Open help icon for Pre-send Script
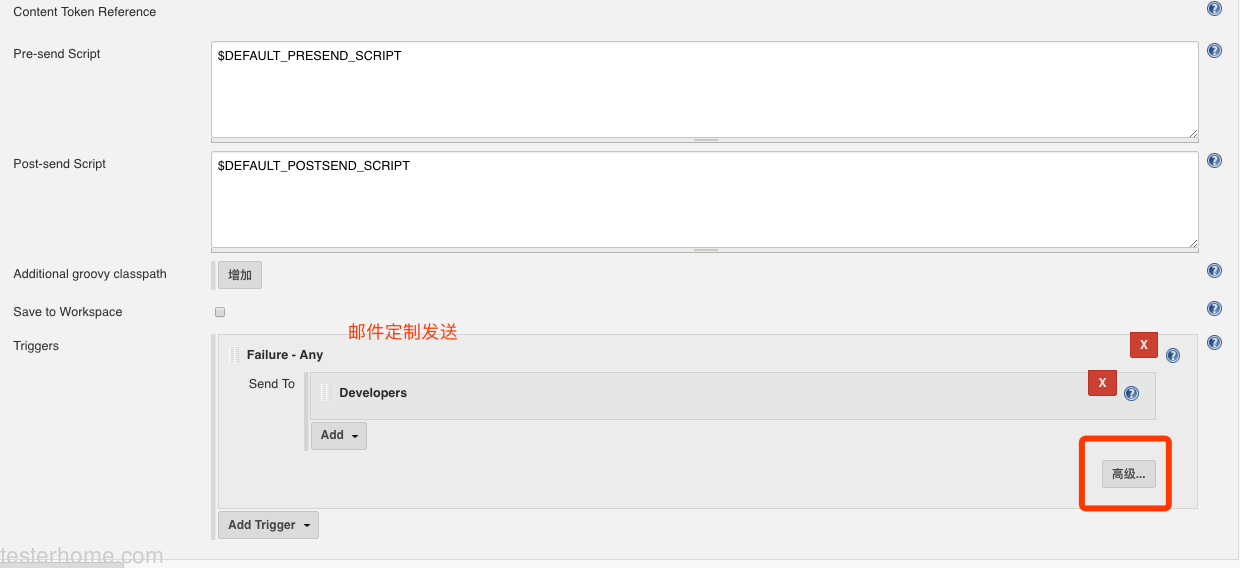The image size is (1240, 568). pyautogui.click(x=1214, y=51)
